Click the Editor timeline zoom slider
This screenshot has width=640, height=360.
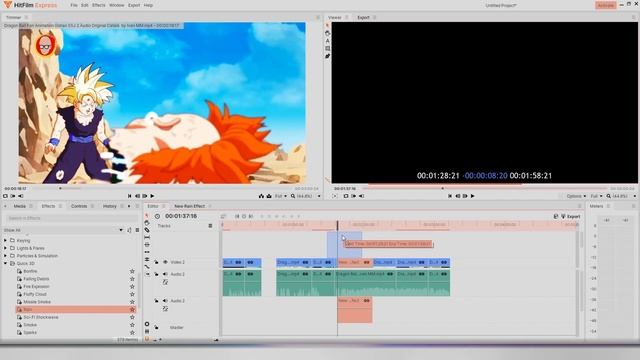point(216,340)
